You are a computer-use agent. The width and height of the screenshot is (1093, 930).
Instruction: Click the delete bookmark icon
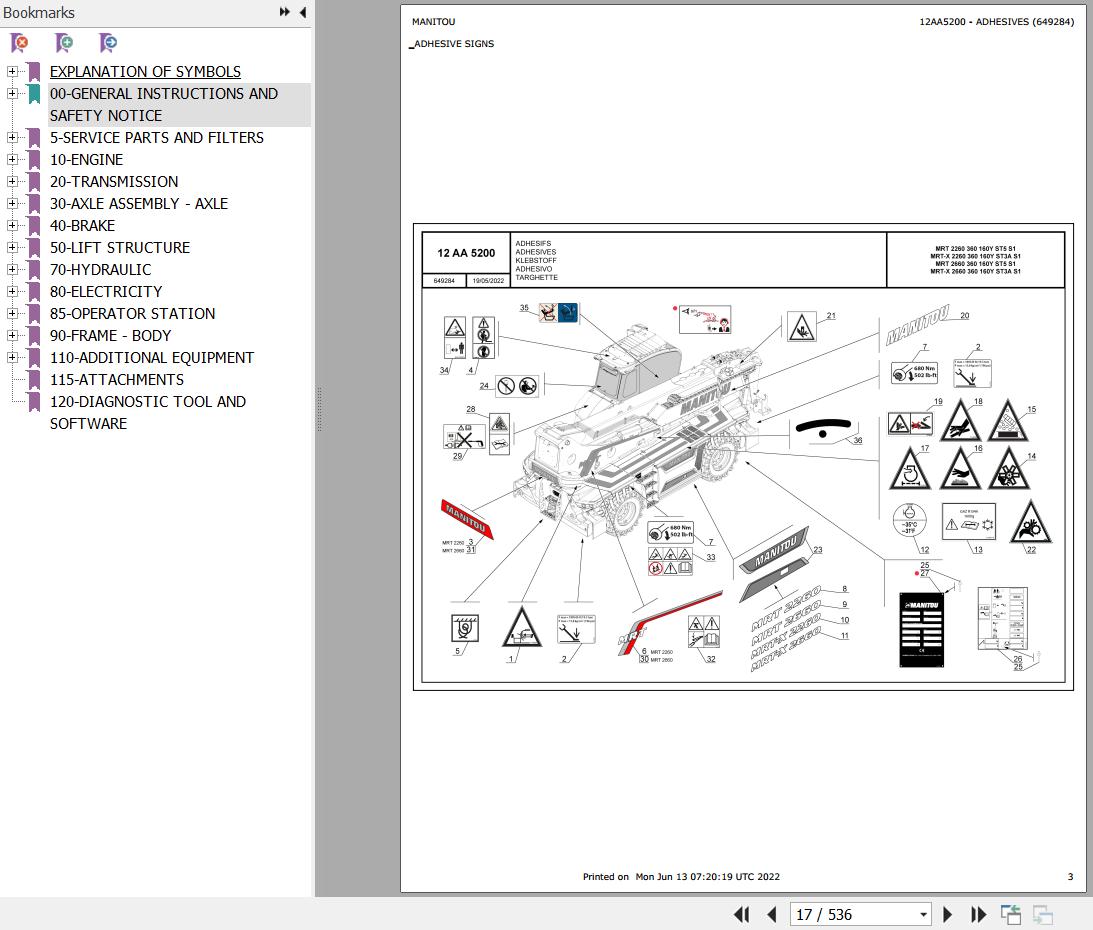coord(19,43)
